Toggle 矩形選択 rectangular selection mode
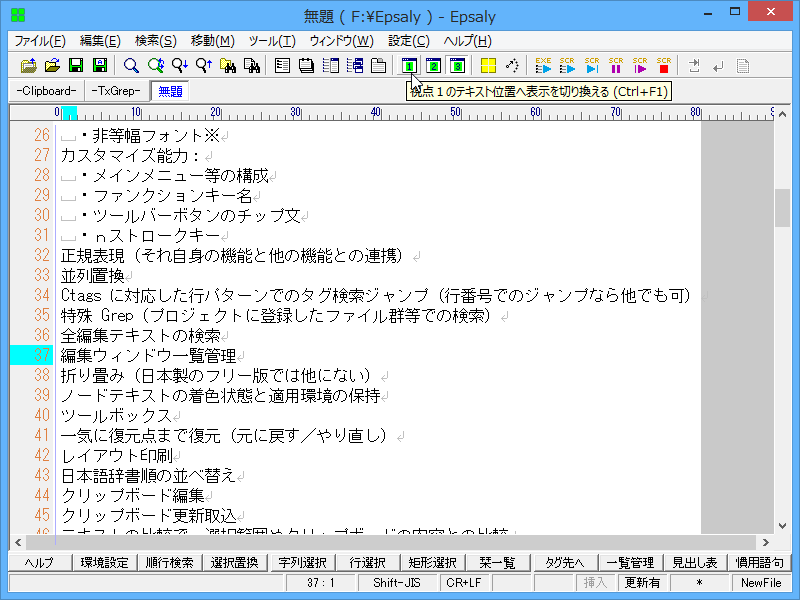Image resolution: width=800 pixels, height=600 pixels. click(x=435, y=563)
